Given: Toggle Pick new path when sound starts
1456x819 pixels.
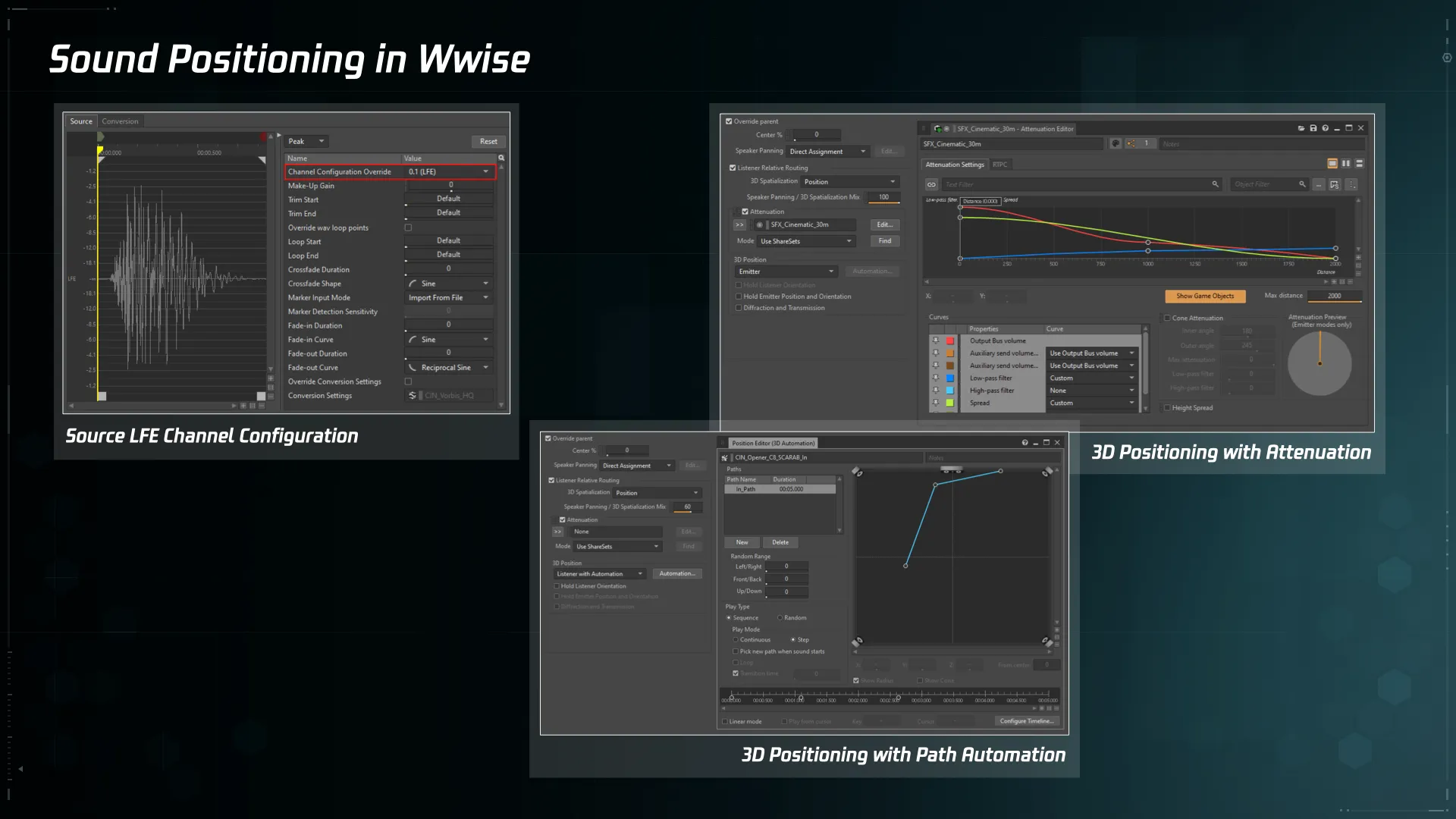Looking at the screenshot, I should [736, 651].
